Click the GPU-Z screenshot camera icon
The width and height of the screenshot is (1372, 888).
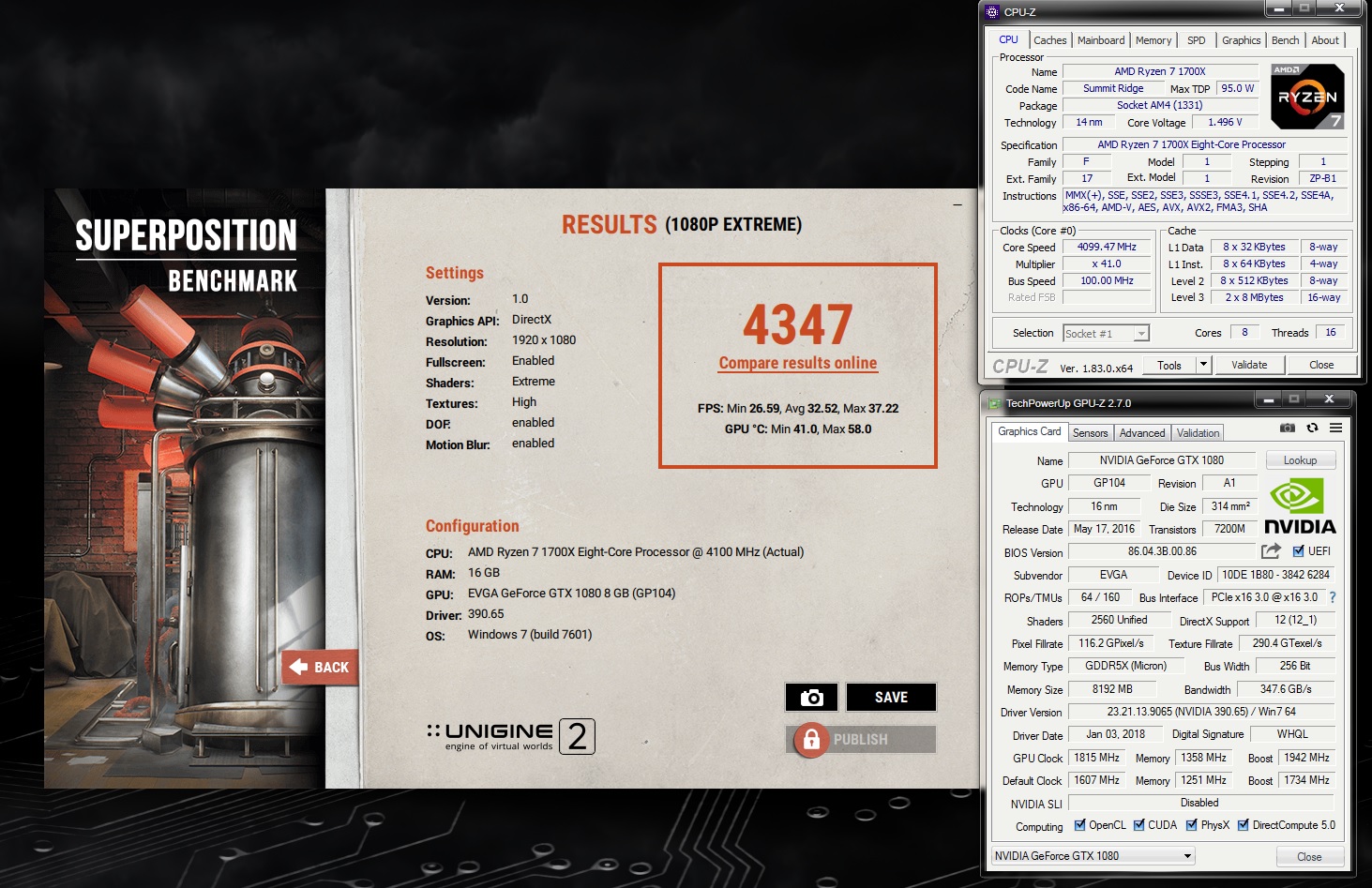point(1288,428)
